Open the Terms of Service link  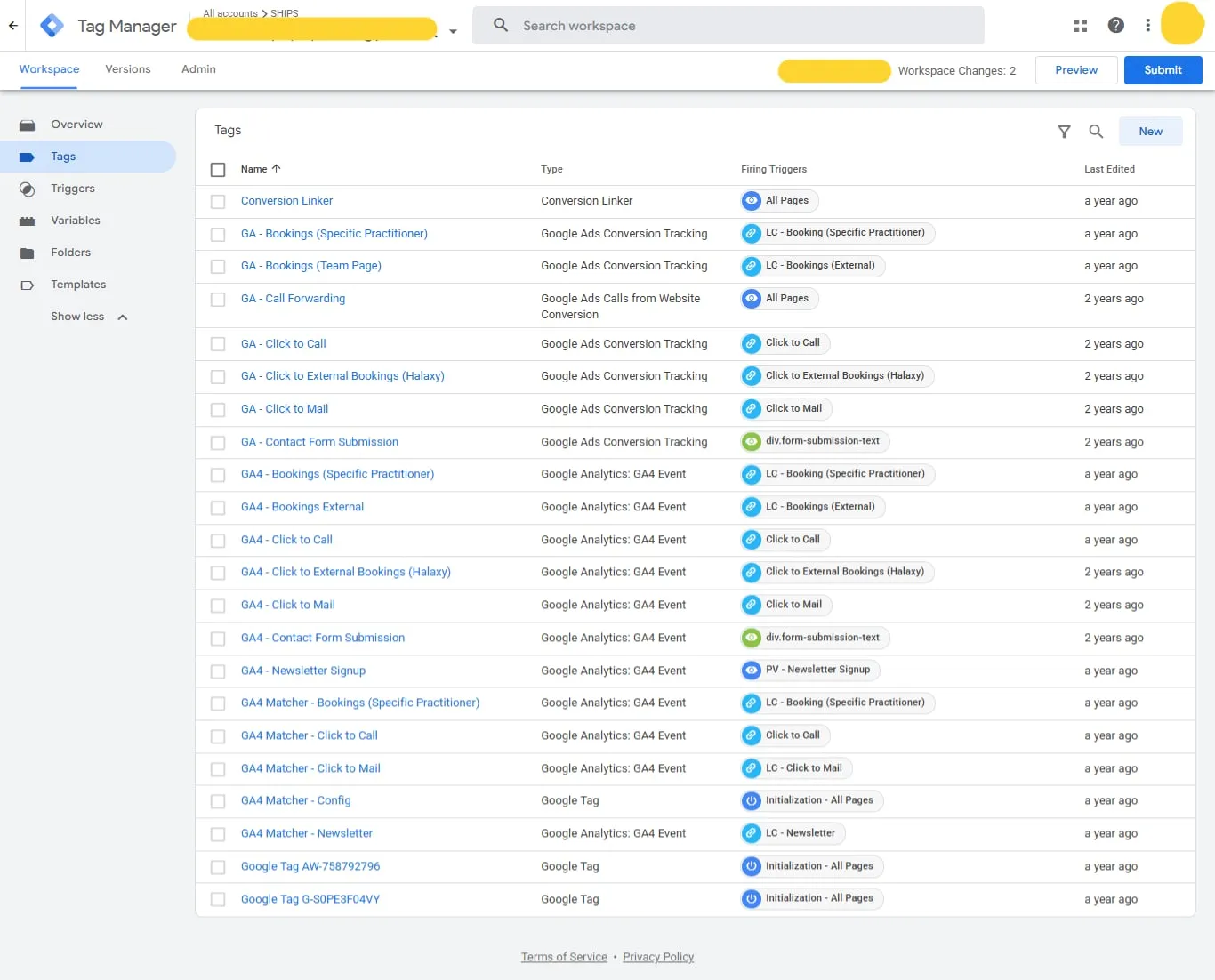point(564,957)
